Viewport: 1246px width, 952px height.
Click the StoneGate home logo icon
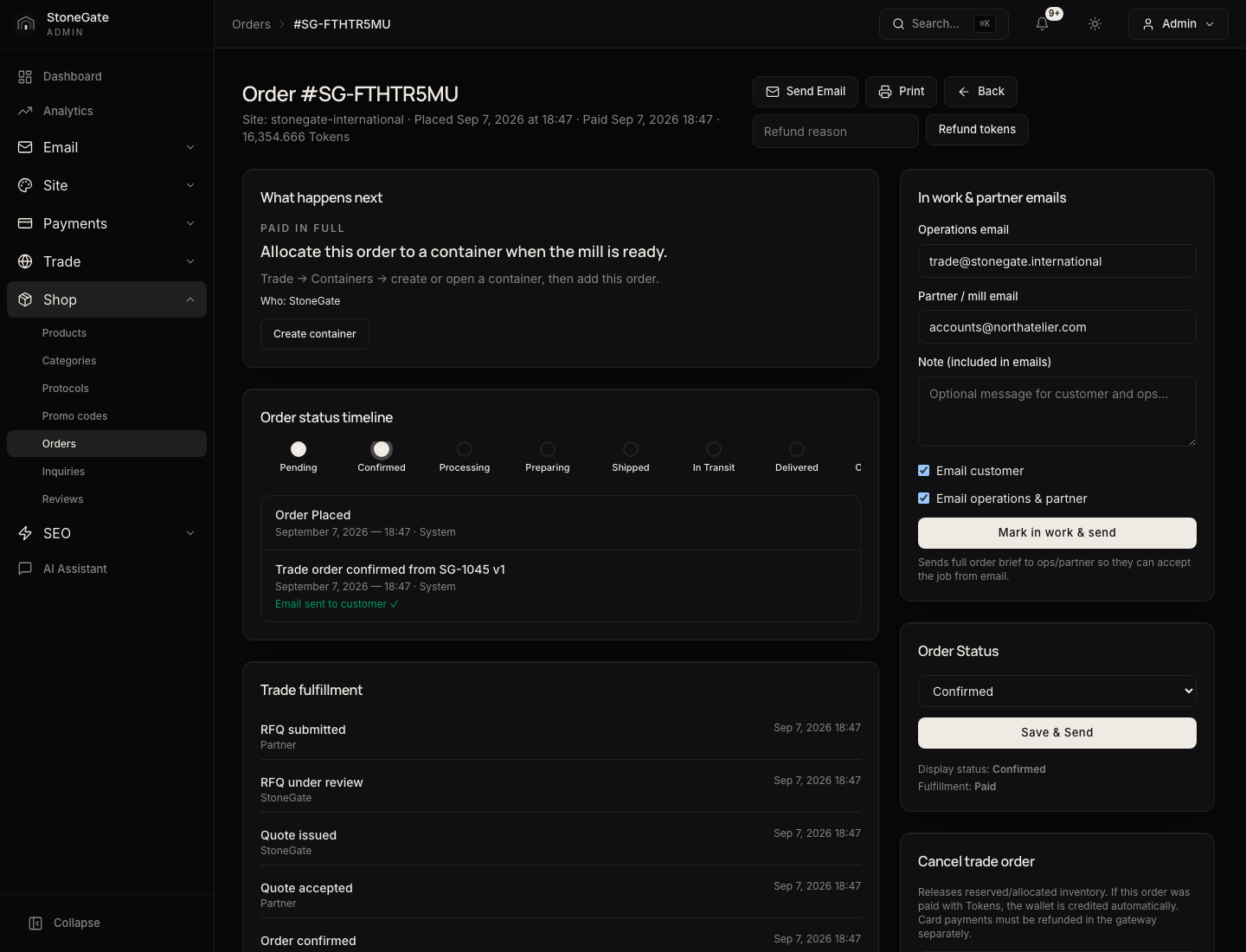[x=26, y=23]
